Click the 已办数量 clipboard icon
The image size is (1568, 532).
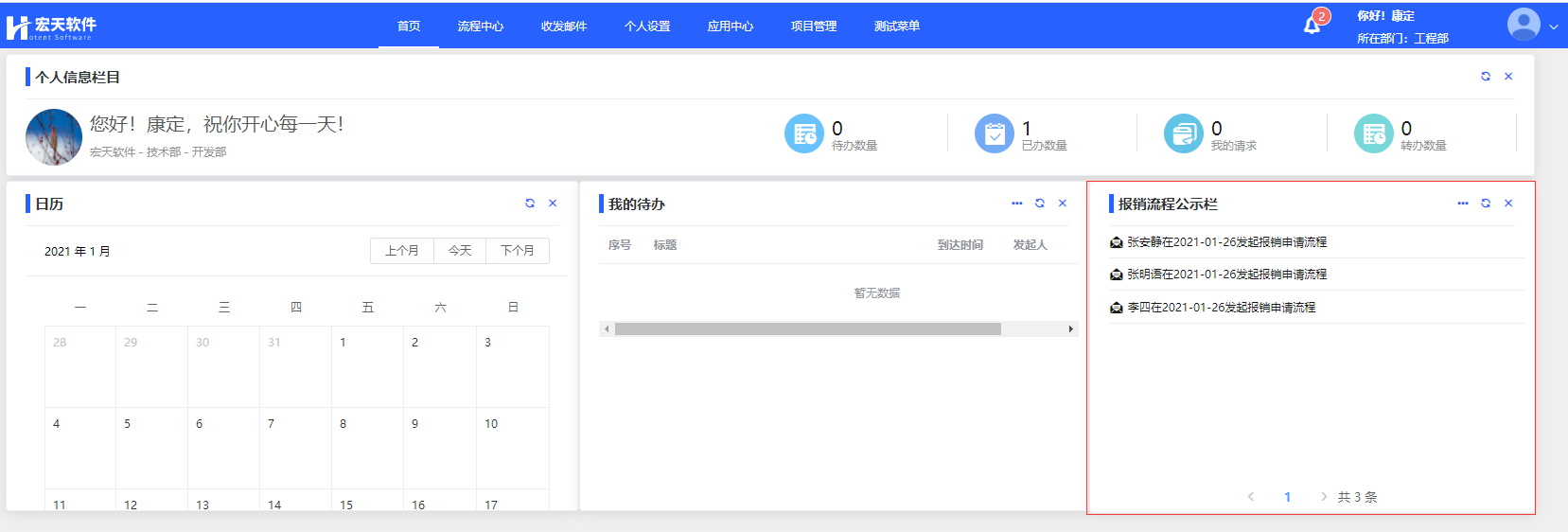pos(994,133)
